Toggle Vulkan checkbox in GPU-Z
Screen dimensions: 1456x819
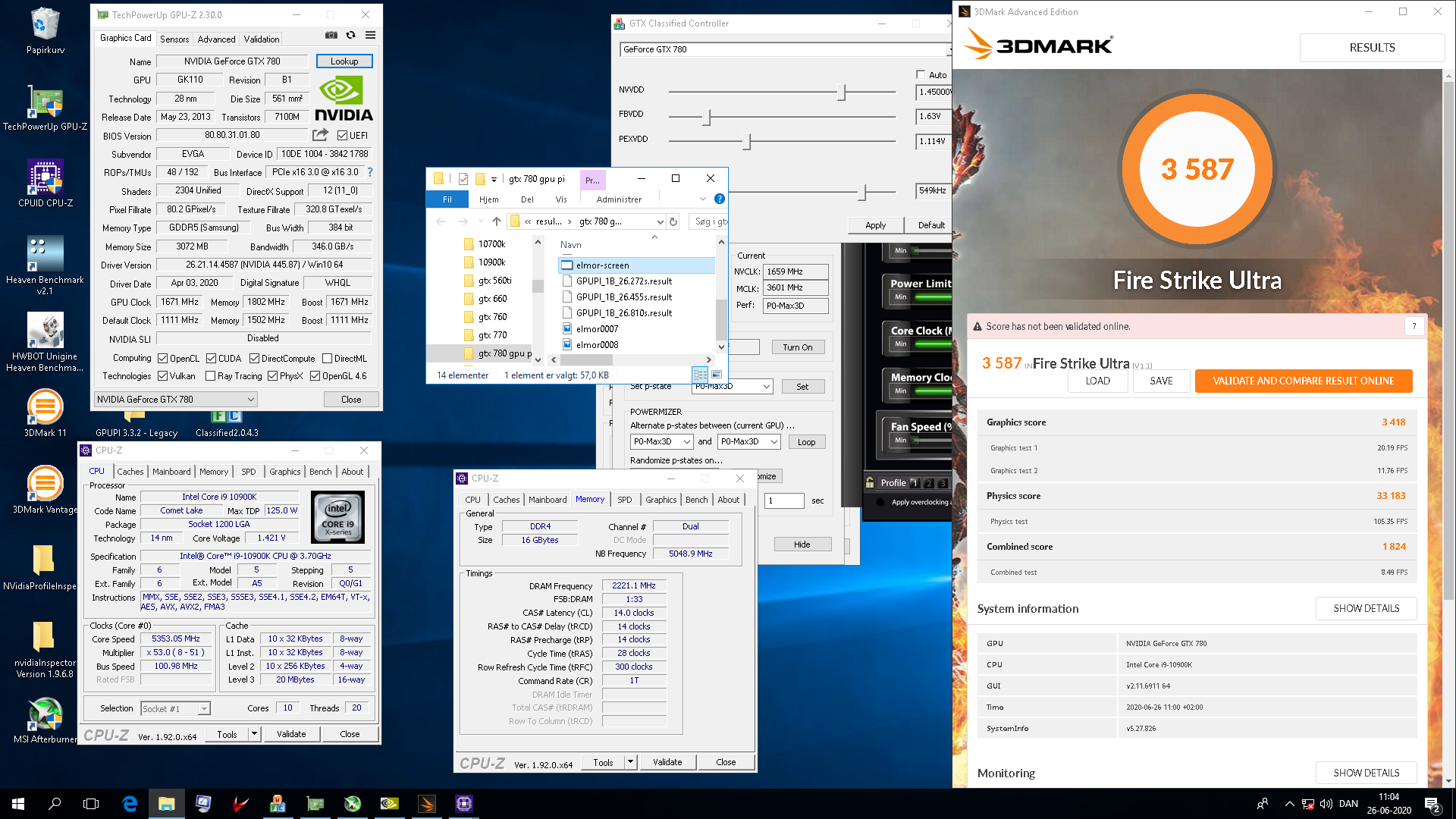162,376
